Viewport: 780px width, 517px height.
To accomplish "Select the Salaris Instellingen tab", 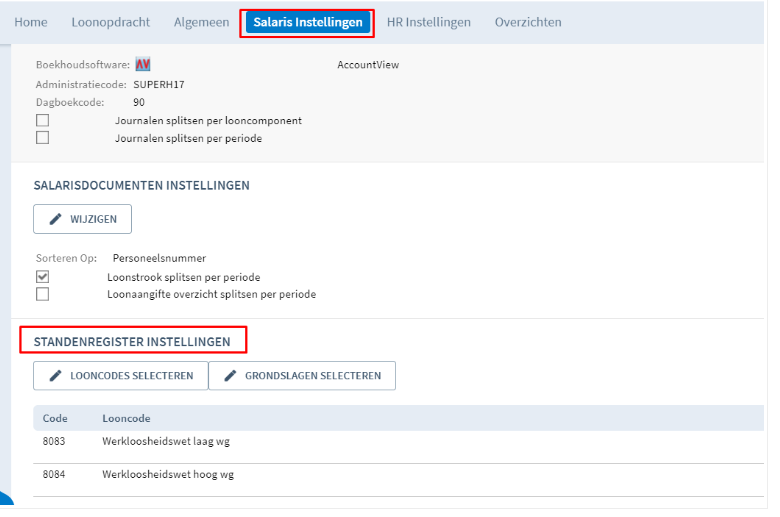I will (307, 22).
